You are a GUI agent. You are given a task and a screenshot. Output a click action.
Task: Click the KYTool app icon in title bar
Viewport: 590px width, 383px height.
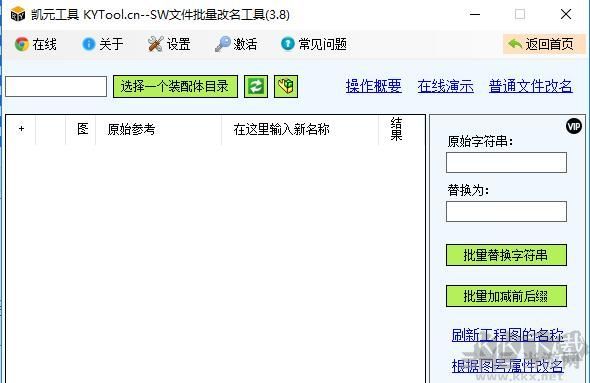pyautogui.click(x=18, y=15)
